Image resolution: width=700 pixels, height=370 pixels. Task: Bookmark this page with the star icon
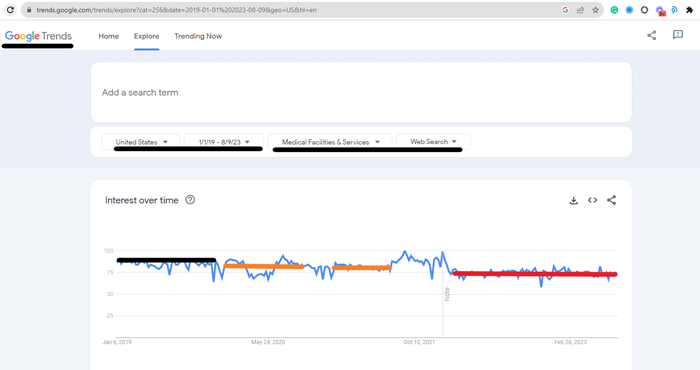pyautogui.click(x=595, y=10)
